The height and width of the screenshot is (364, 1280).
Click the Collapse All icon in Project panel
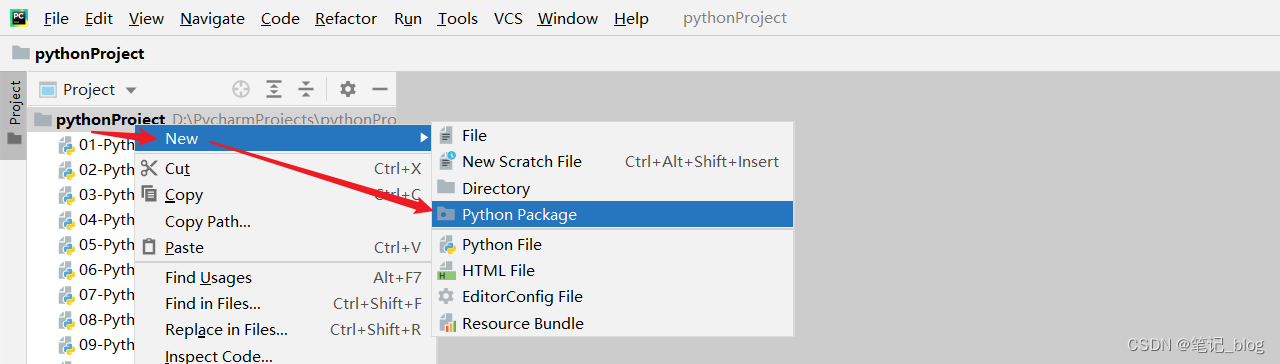coord(306,89)
